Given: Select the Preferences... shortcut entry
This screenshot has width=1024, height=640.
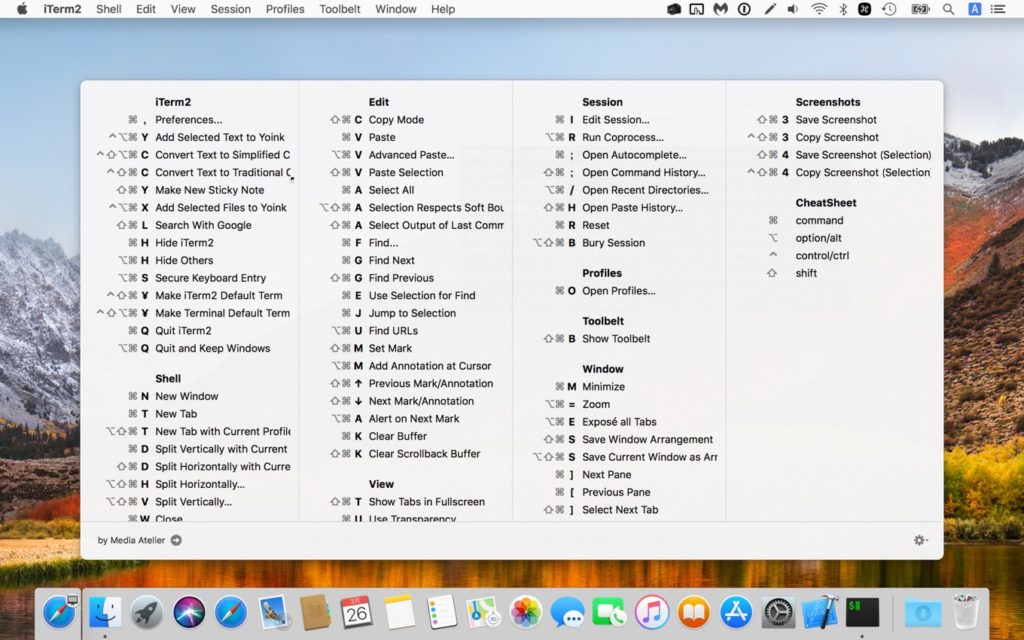Looking at the screenshot, I should (188, 120).
